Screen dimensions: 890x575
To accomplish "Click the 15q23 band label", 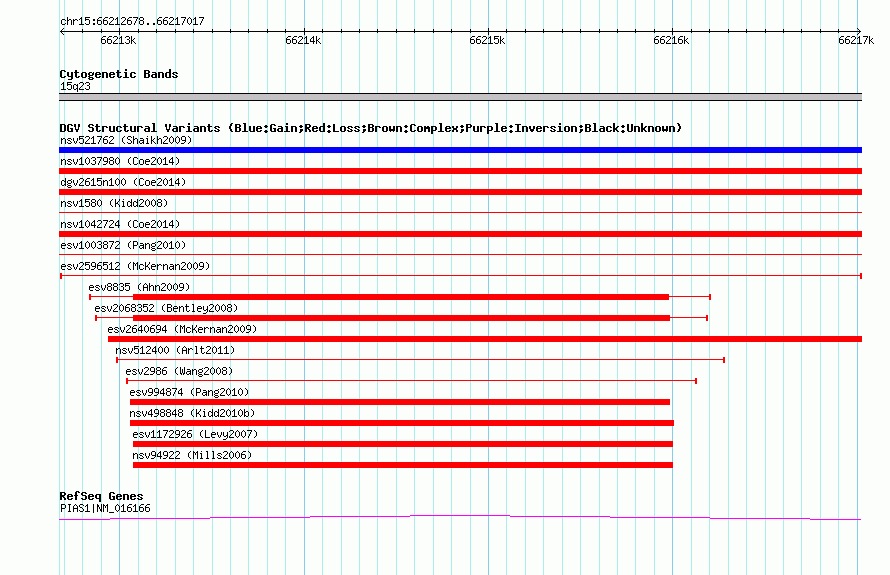I will pyautogui.click(x=75, y=86).
